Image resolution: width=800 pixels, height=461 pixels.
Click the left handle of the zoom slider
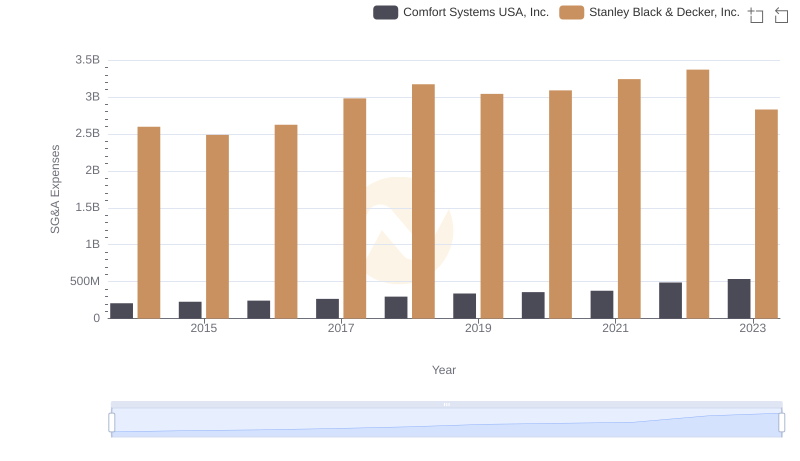pyautogui.click(x=112, y=422)
